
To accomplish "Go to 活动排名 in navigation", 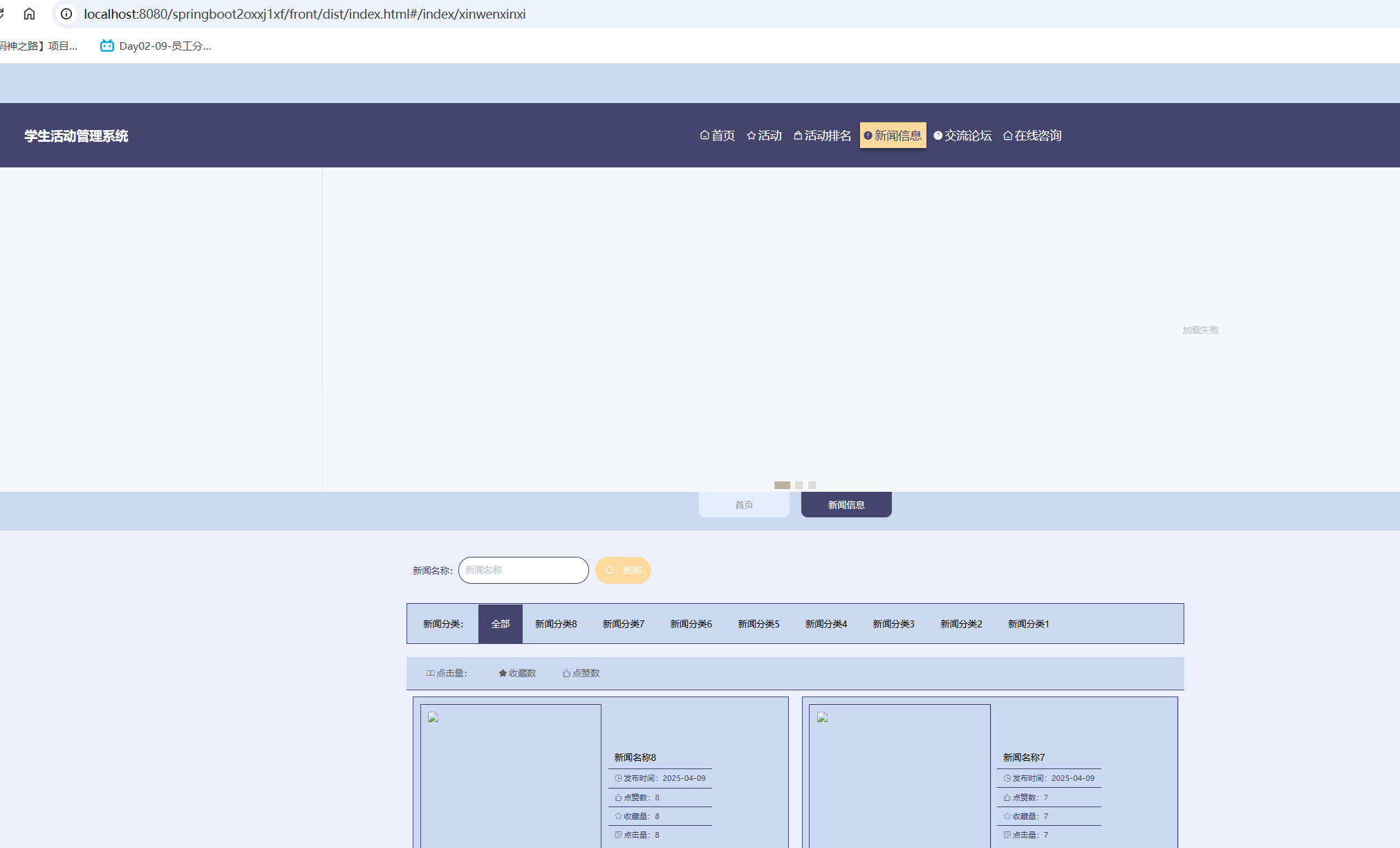I will [823, 136].
